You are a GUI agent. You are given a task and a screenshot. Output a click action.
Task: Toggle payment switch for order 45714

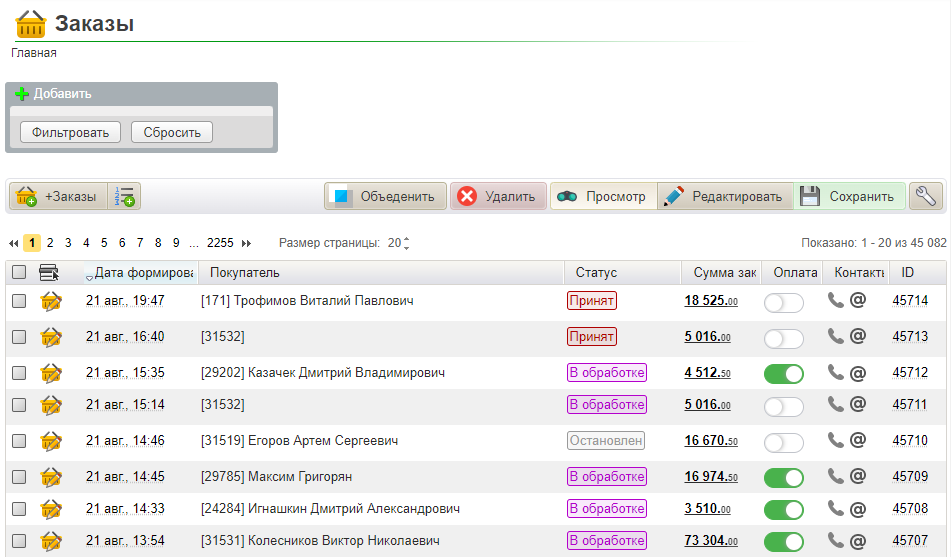pos(784,303)
